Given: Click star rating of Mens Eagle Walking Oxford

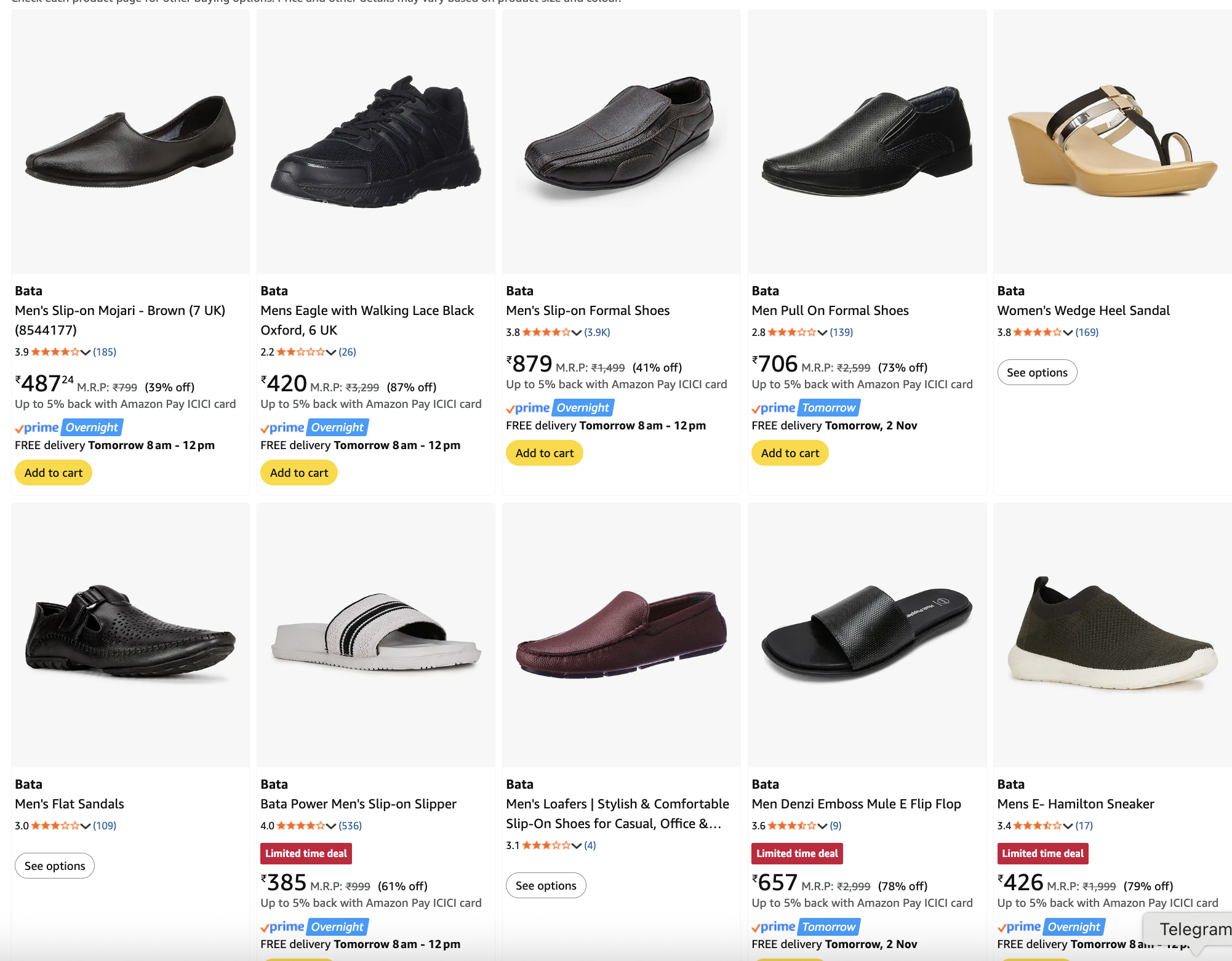Looking at the screenshot, I should (x=300, y=352).
